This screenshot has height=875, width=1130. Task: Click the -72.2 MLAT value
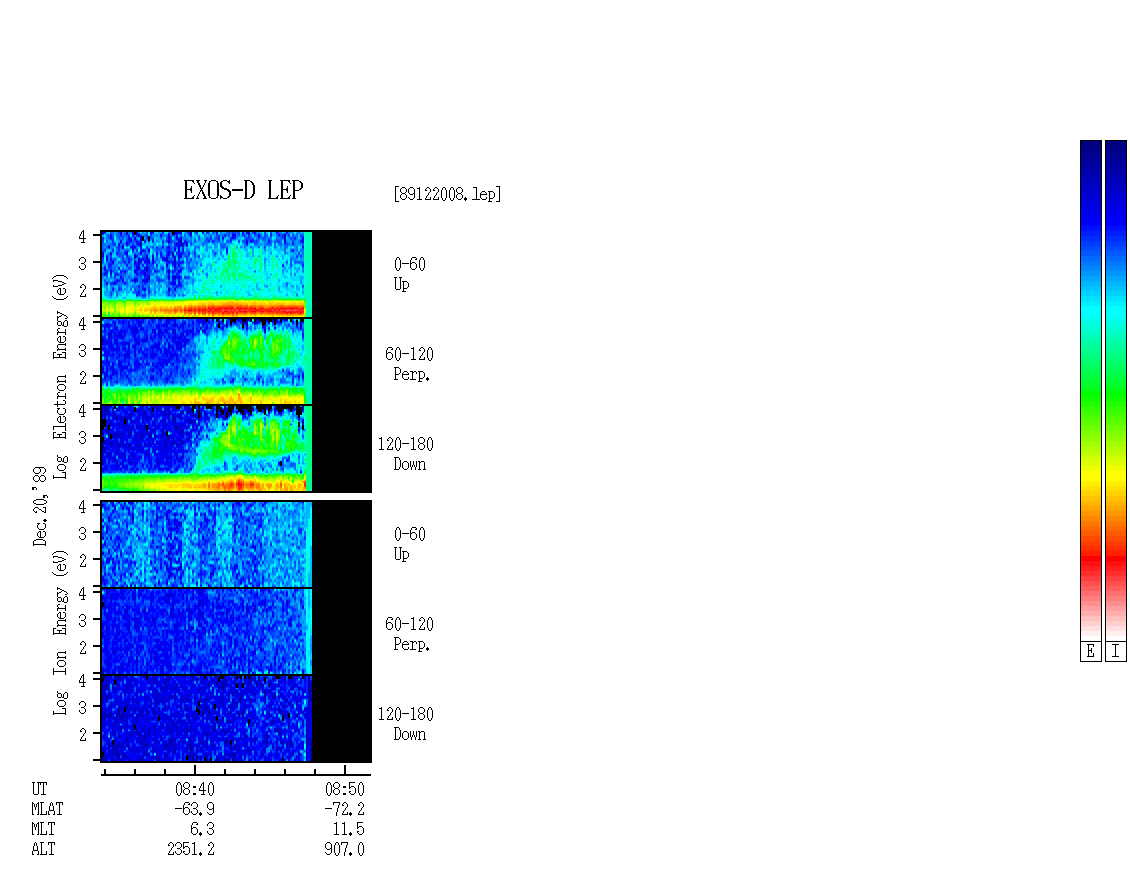[344, 809]
